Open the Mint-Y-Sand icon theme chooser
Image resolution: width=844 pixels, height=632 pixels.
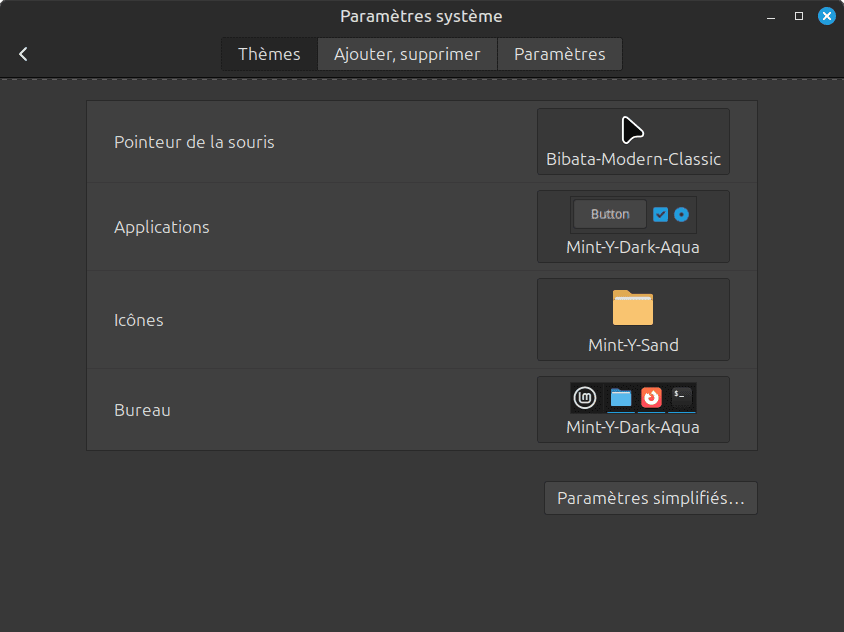[x=633, y=319]
